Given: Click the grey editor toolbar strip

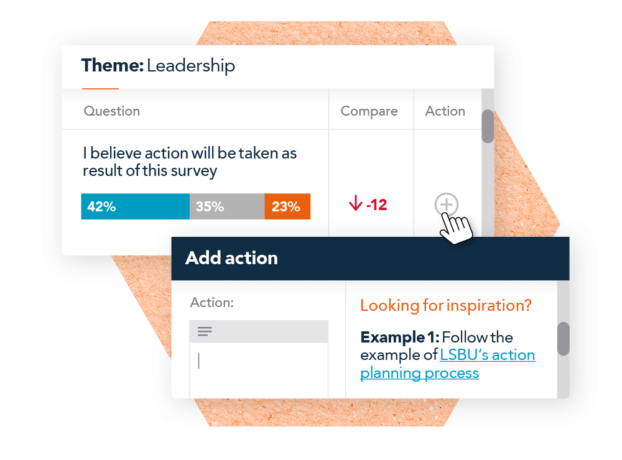Looking at the screenshot, I should click(x=259, y=332).
